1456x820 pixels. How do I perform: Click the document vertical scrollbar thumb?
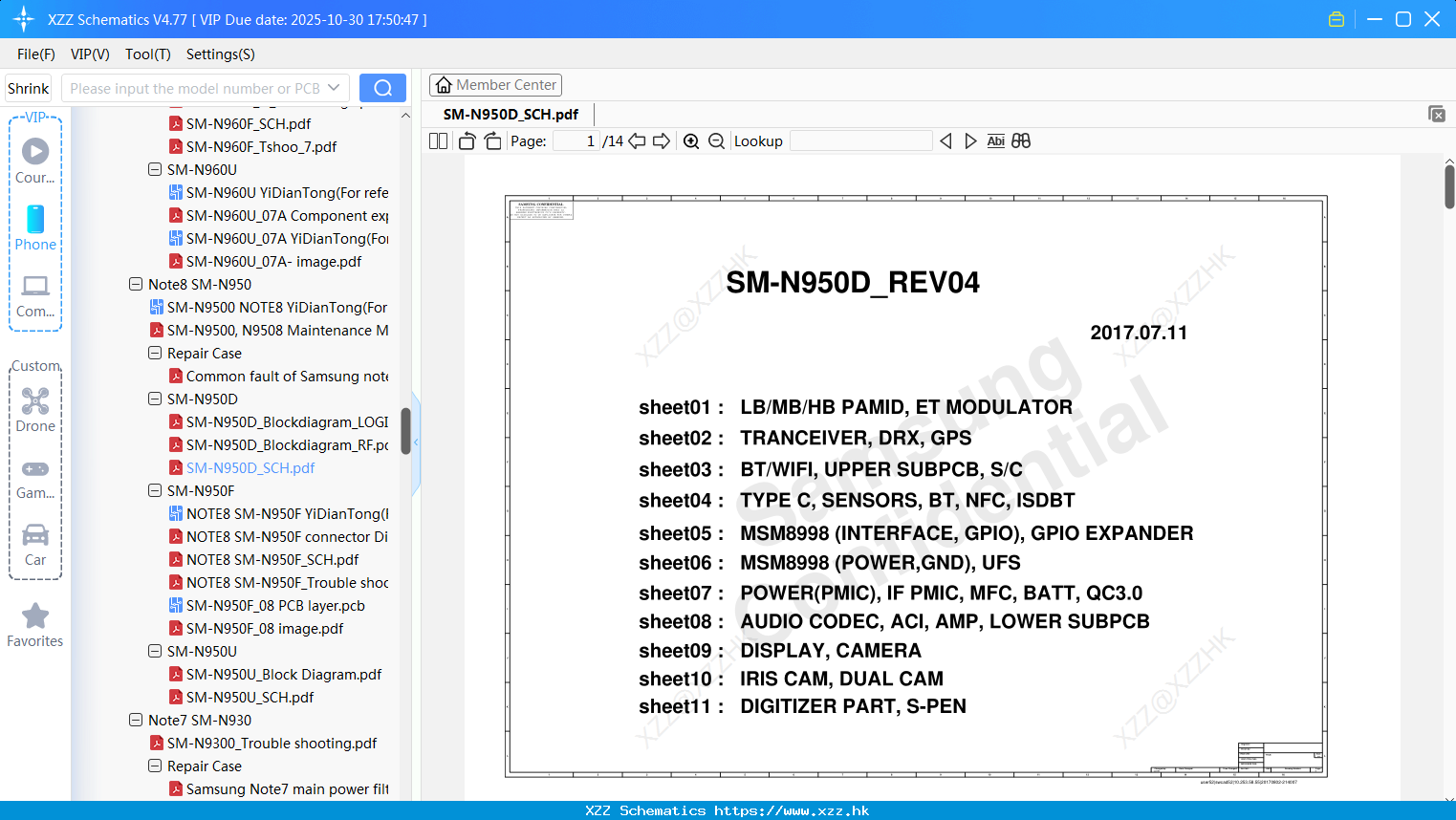tap(1449, 186)
